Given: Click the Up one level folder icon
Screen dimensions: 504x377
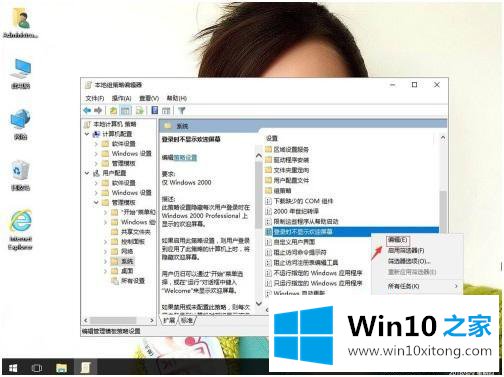Looking at the screenshot, I should (x=113, y=111).
